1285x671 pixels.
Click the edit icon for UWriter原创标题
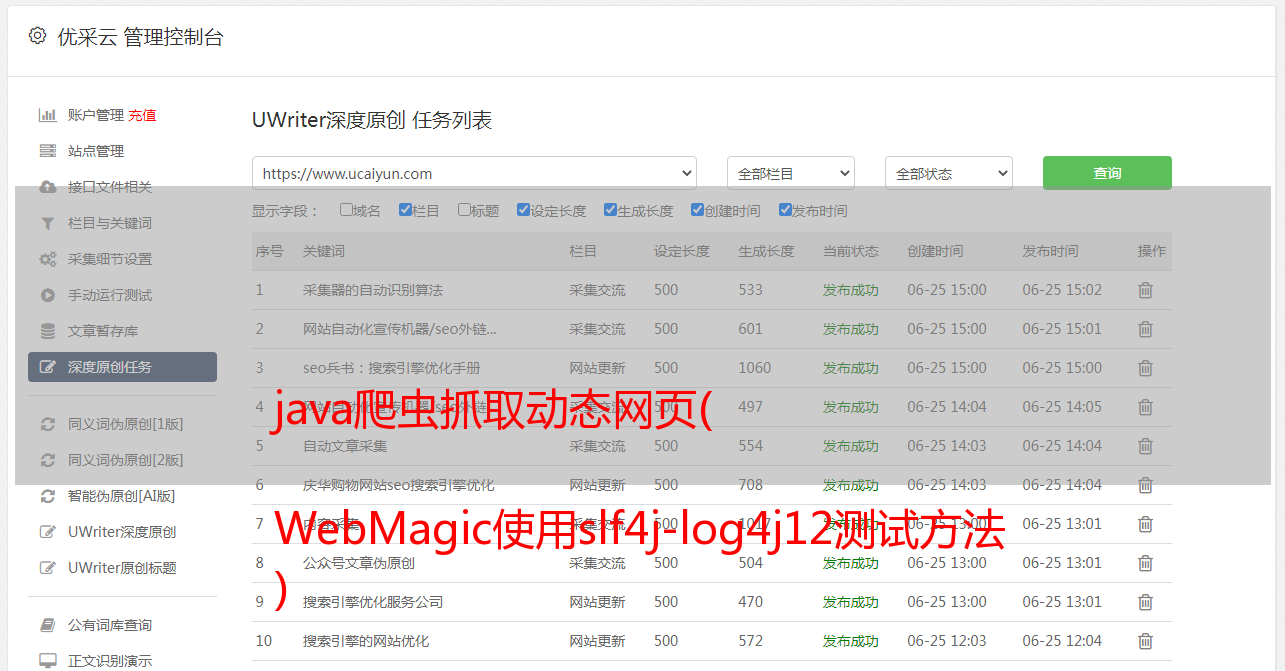click(x=47, y=568)
